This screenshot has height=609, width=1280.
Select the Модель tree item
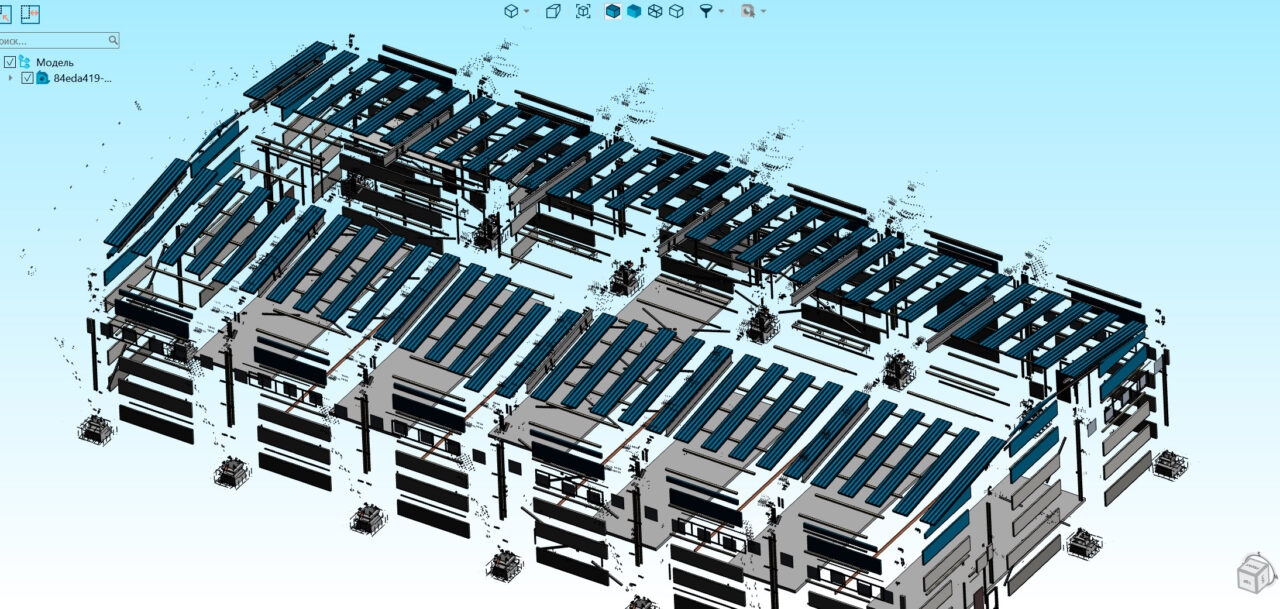coord(55,62)
